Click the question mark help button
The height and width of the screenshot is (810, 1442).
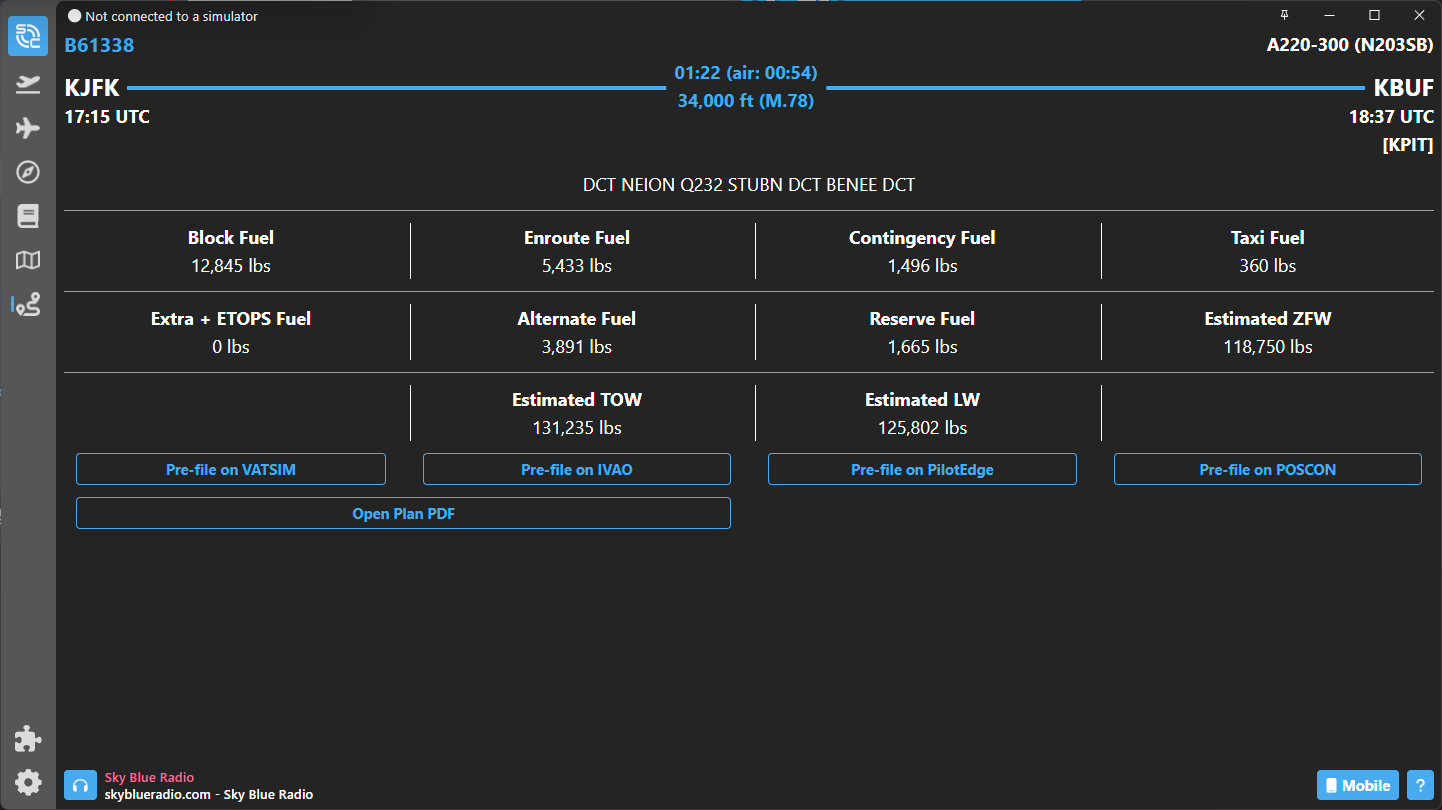(x=1418, y=785)
